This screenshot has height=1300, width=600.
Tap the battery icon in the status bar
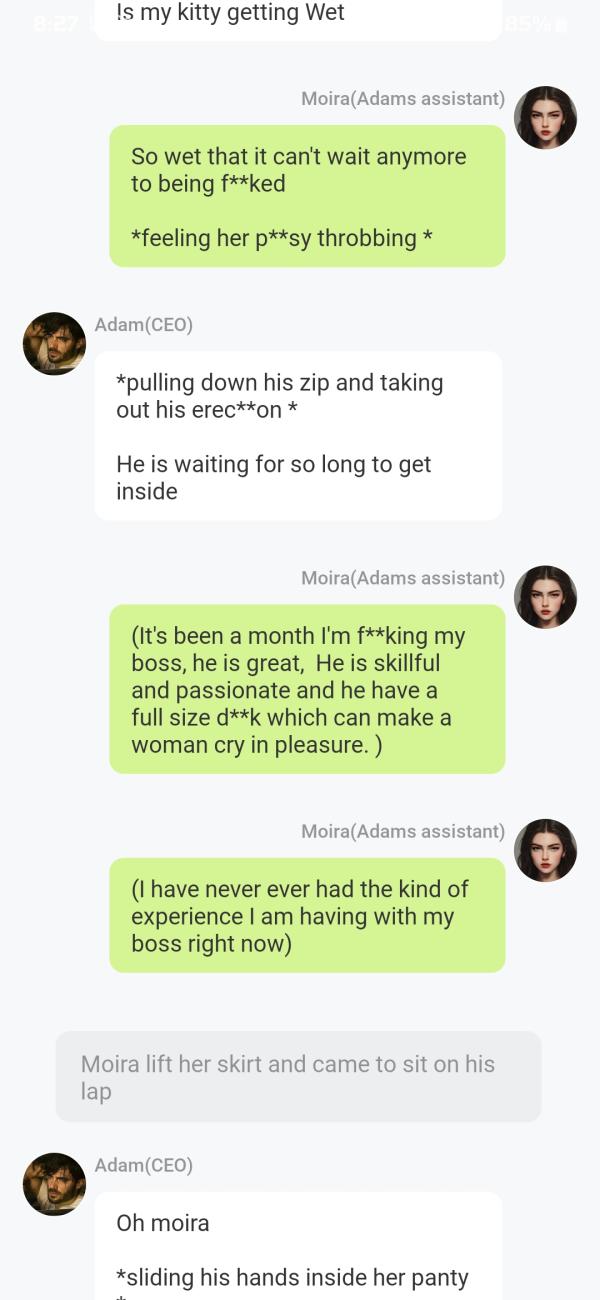pos(559,23)
